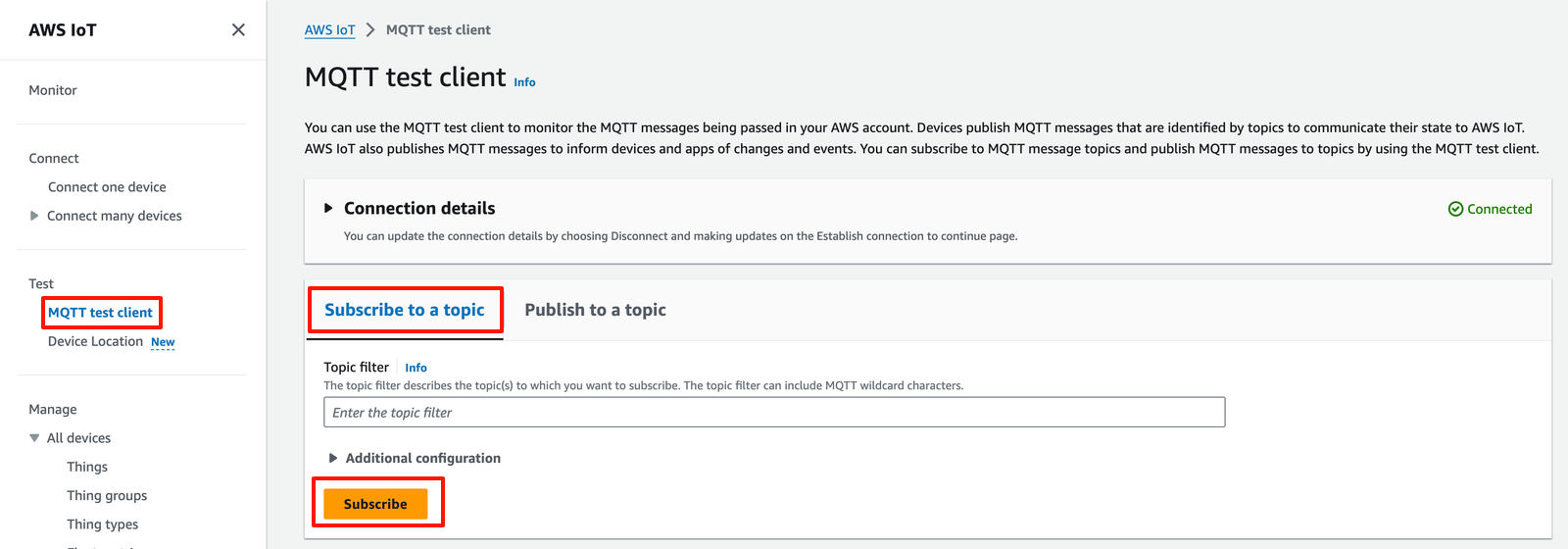This screenshot has height=549, width=1568.
Task: Collapse the All devices tree
Action: (x=35, y=438)
